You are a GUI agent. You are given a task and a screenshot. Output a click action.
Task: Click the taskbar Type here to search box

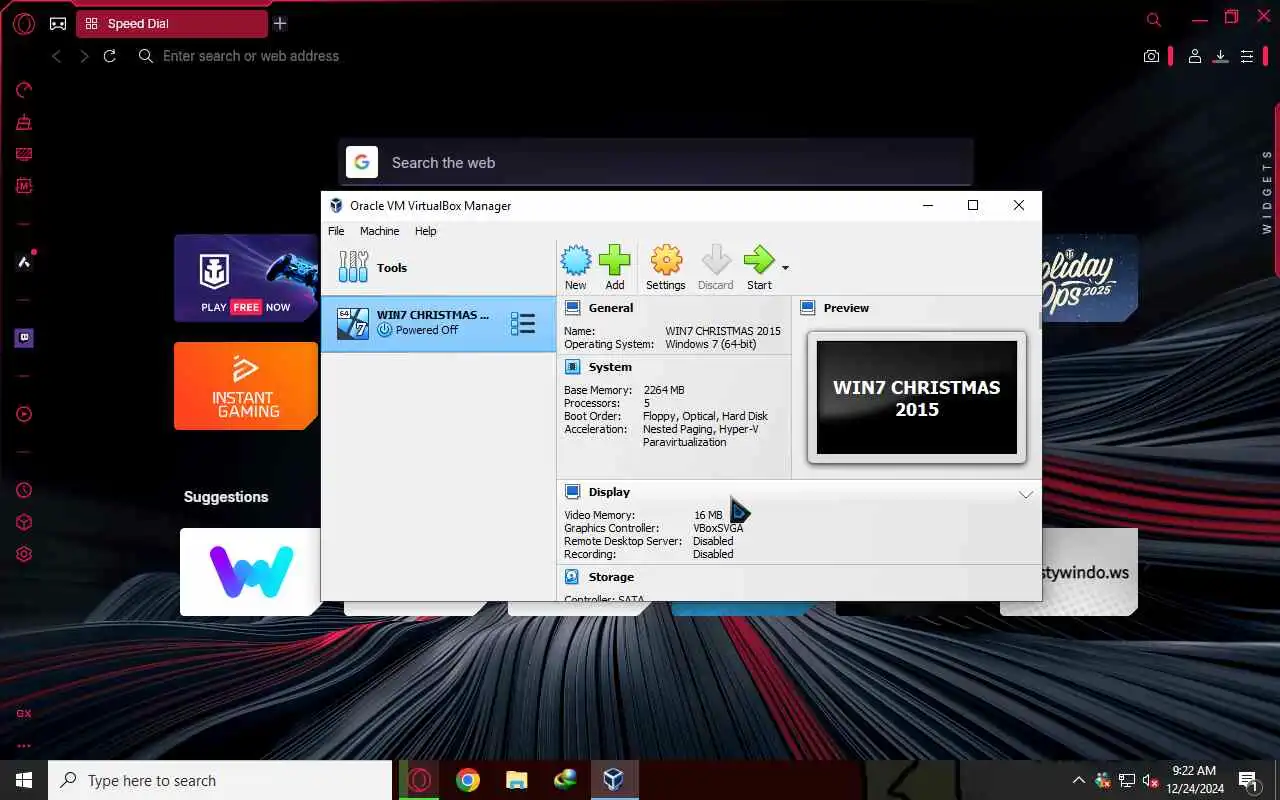220,780
